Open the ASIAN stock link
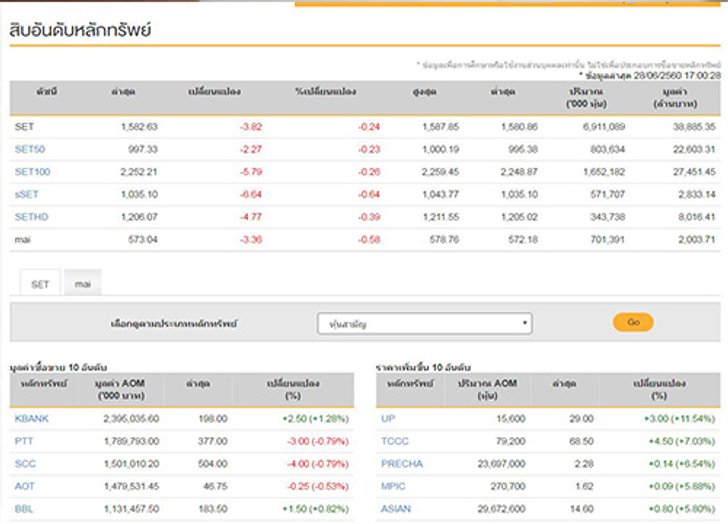 click(396, 509)
